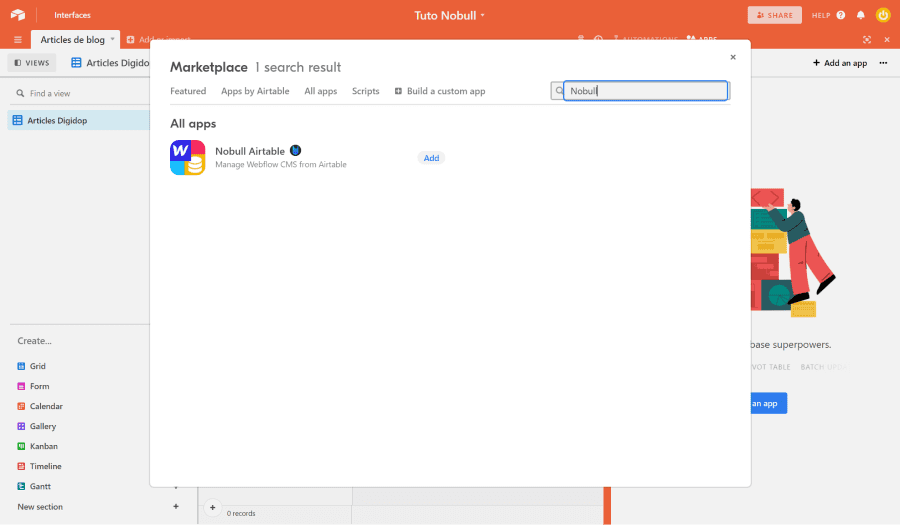900x525 pixels.
Task: Switch to Apps by Airtable tab
Action: 255,91
